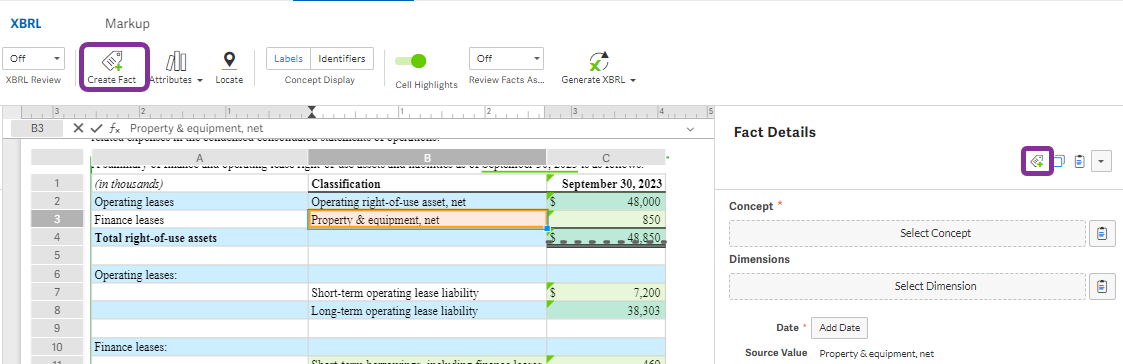The height and width of the screenshot is (364, 1123).
Task: Select Labels in Concept Display
Action: pos(289,59)
